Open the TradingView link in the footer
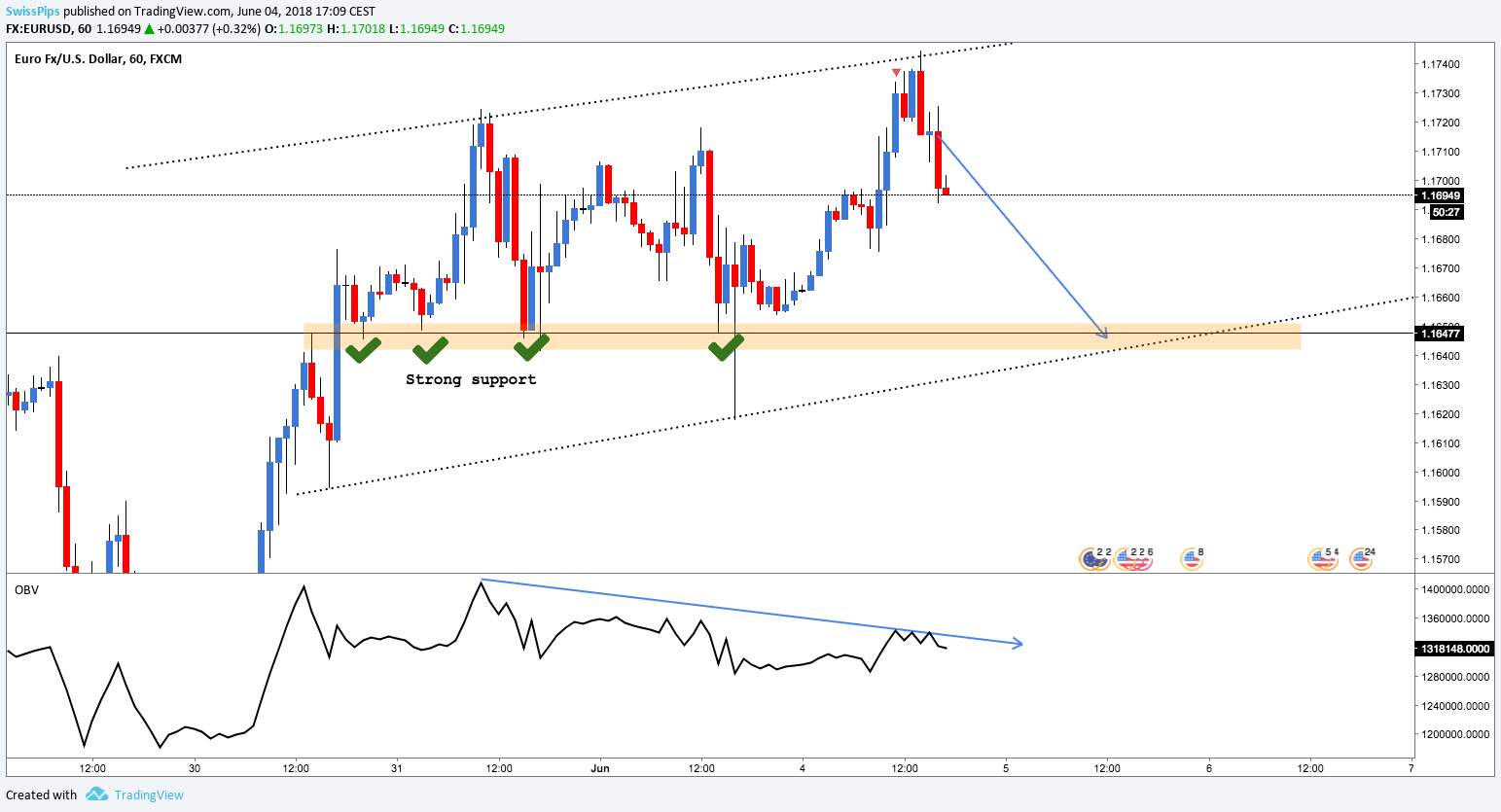Viewport: 1501px width, 812px height. click(x=149, y=794)
